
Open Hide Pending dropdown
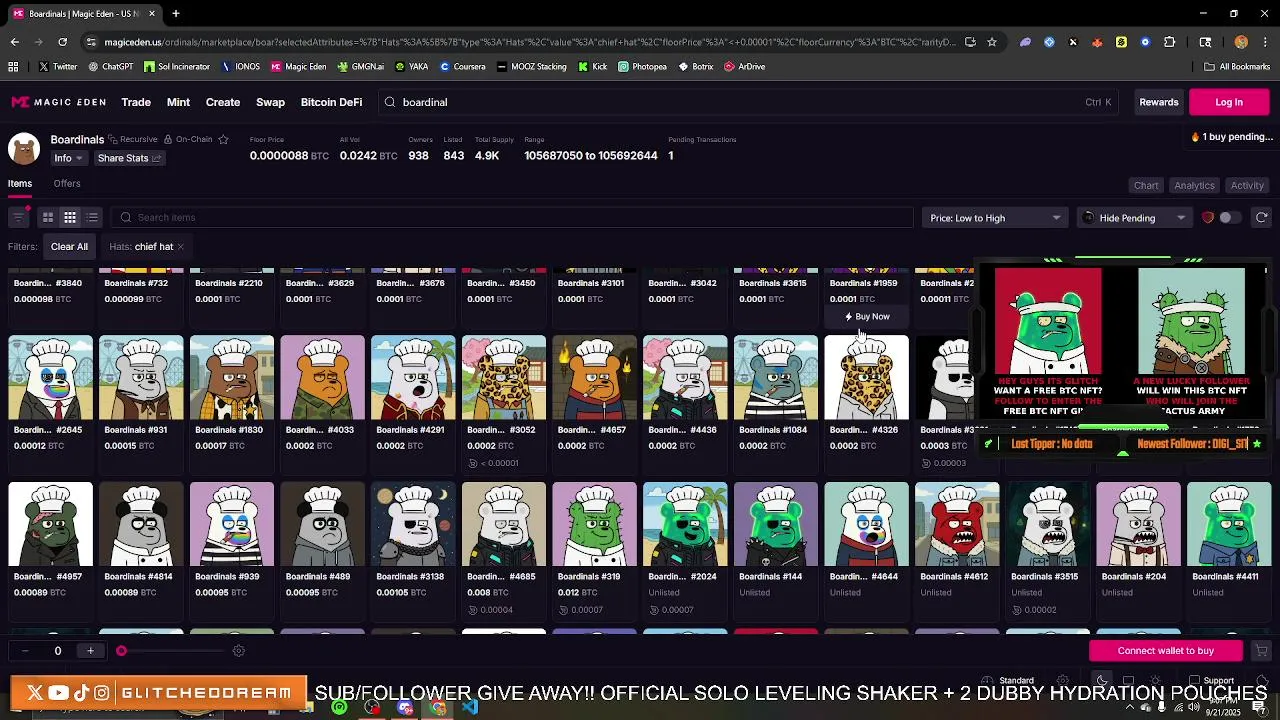[x=1136, y=218]
